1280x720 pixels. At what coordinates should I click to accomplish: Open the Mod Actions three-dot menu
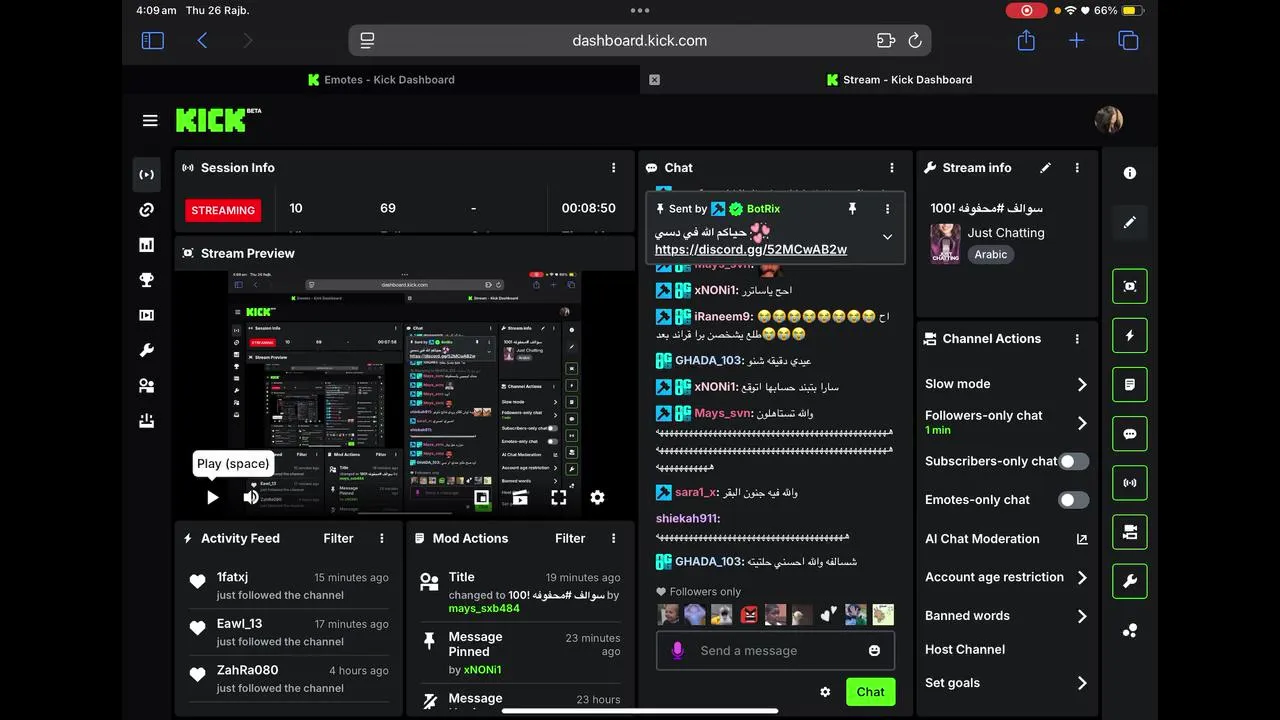(614, 538)
